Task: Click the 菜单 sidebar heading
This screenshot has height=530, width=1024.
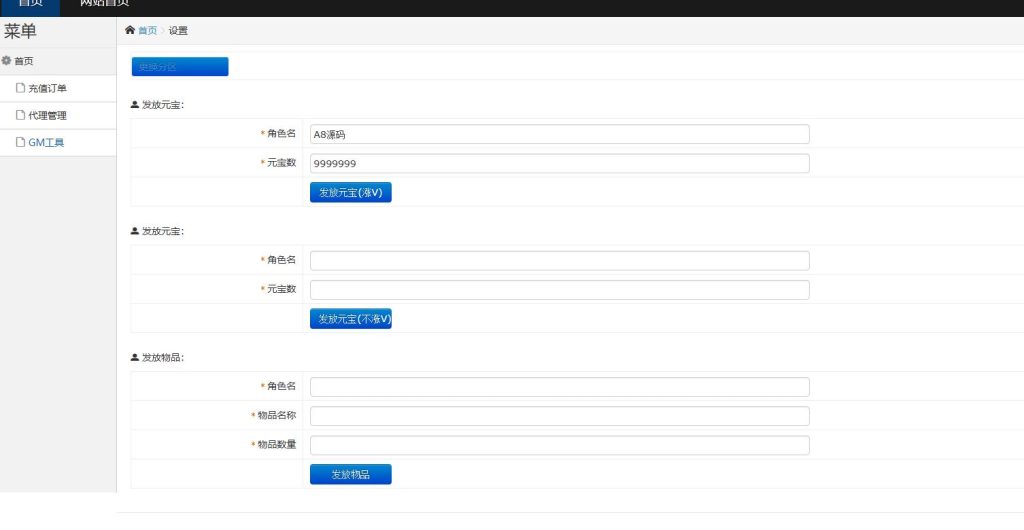Action: pyautogui.click(x=20, y=31)
